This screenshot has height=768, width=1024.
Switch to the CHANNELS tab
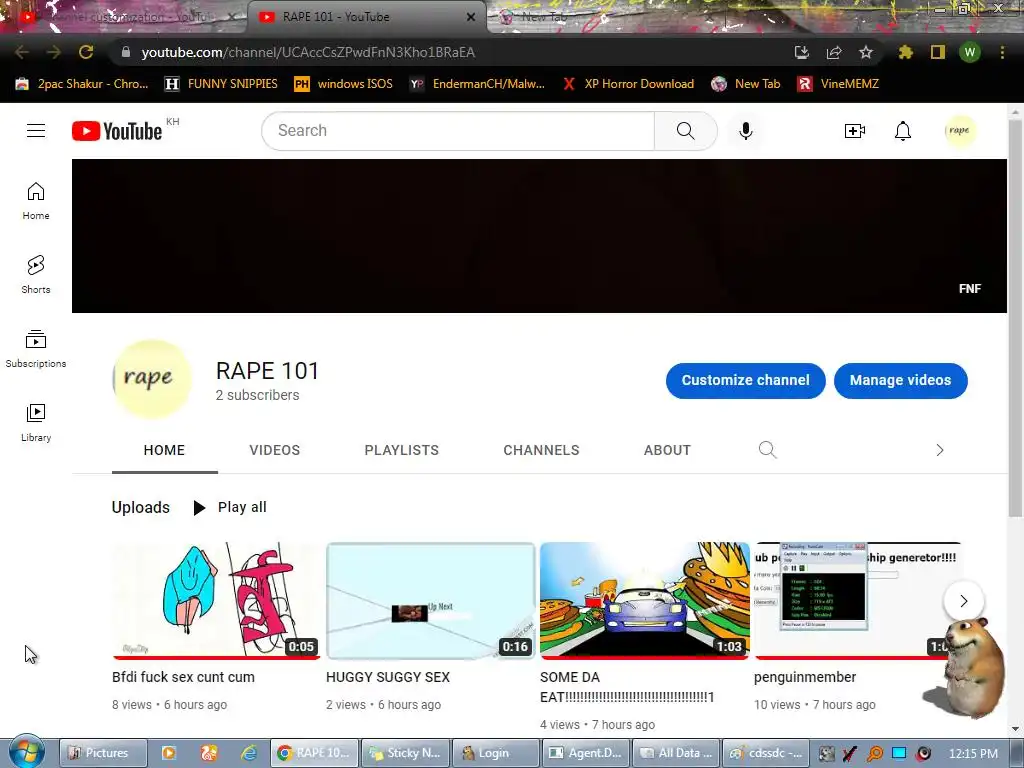541,450
